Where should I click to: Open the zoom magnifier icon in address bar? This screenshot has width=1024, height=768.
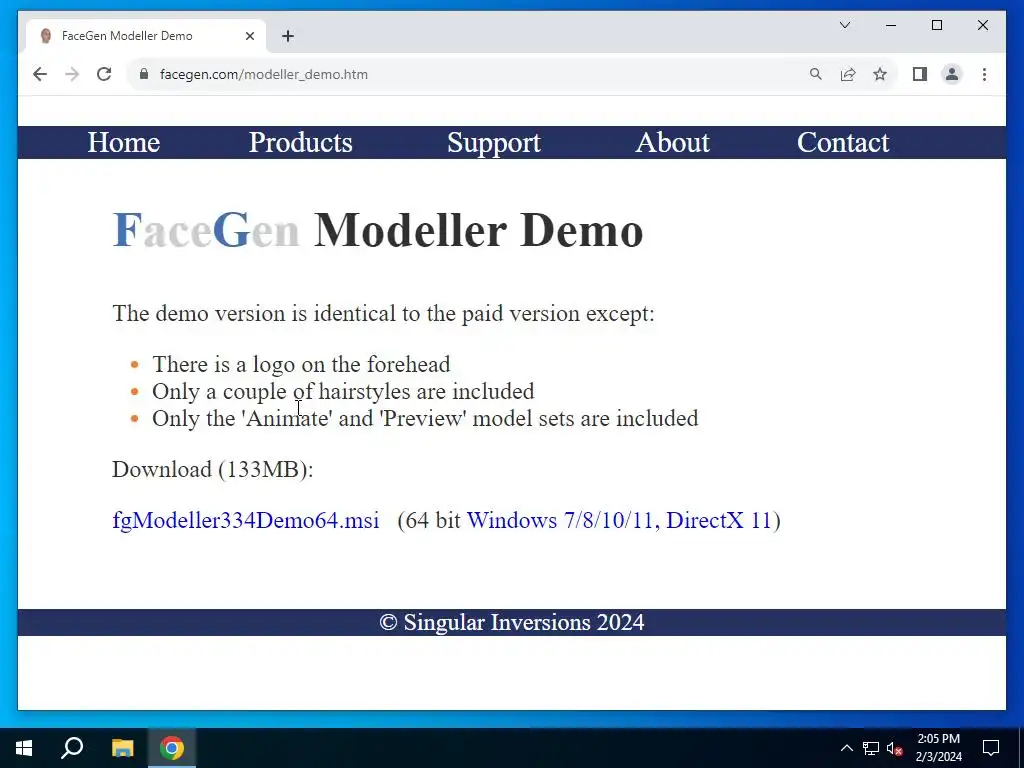point(816,74)
